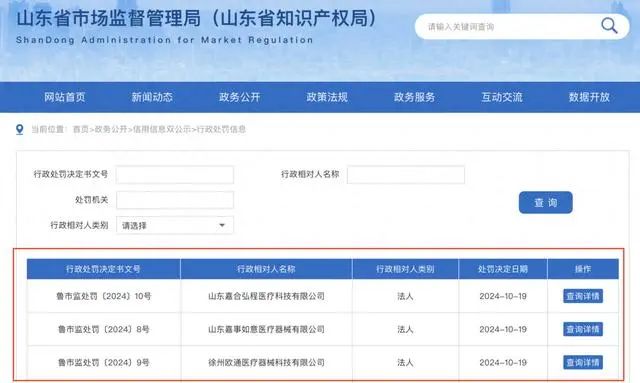640x383 pixels.
Task: Open 政策法规 in the navigation bar
Action: click(x=327, y=97)
